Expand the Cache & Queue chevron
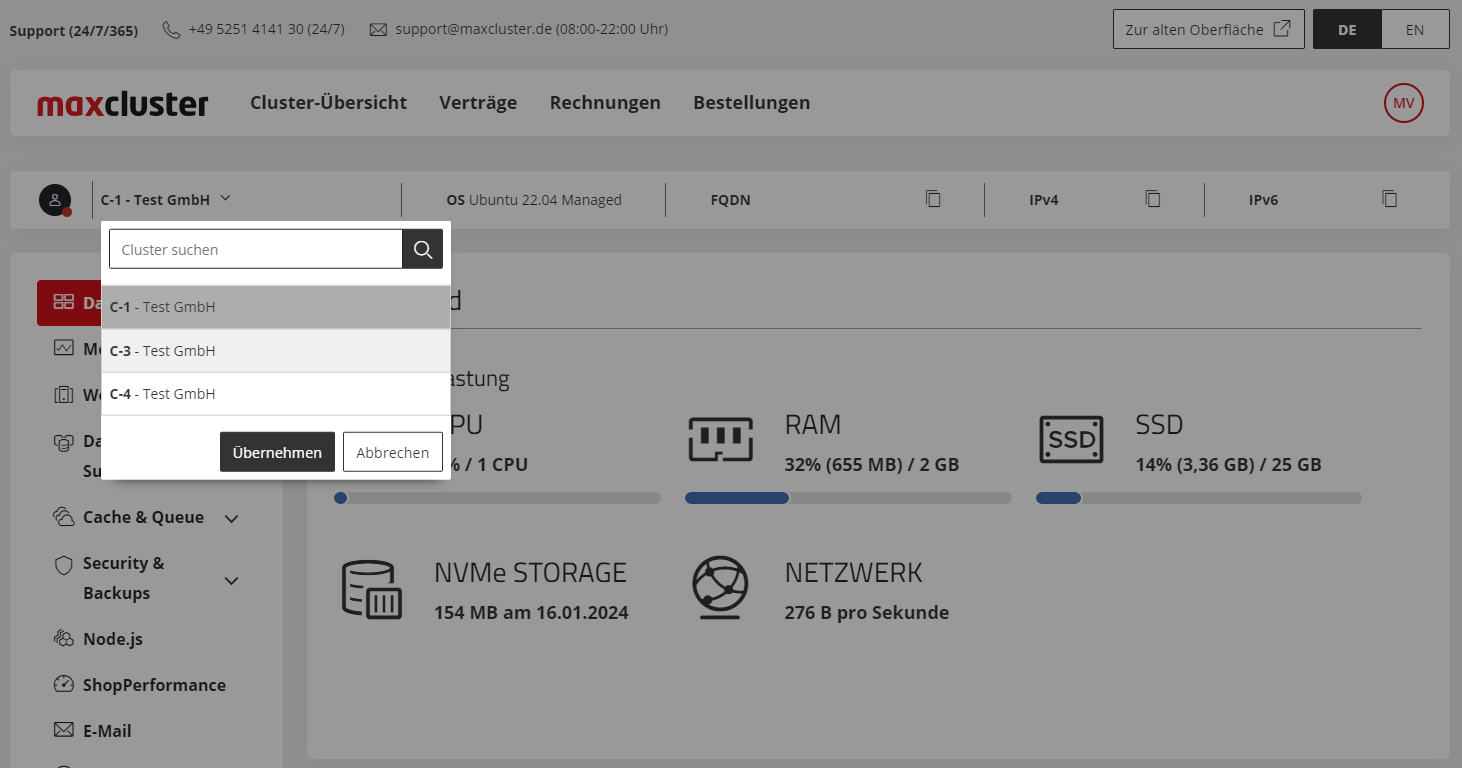Image resolution: width=1462 pixels, height=768 pixels. tap(231, 518)
